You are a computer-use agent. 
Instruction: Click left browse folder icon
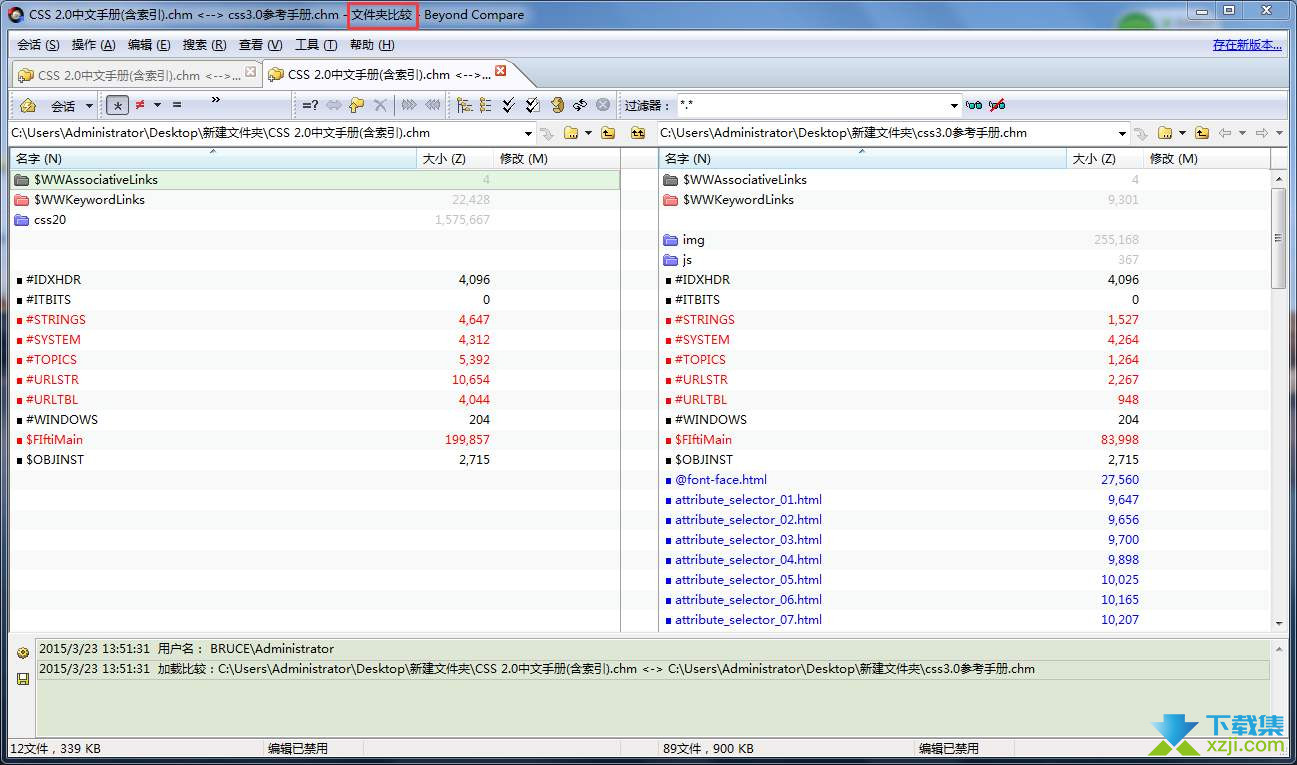tap(571, 133)
